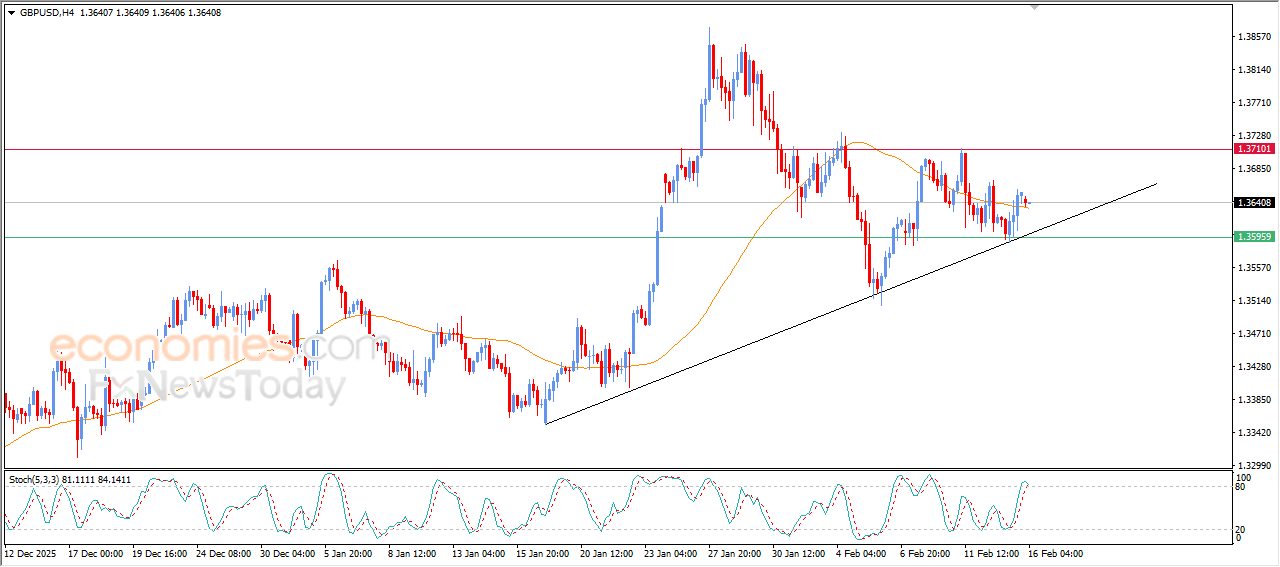The width and height of the screenshot is (1280, 567).
Task: Select the ascending black trendline
Action: (x=850, y=304)
